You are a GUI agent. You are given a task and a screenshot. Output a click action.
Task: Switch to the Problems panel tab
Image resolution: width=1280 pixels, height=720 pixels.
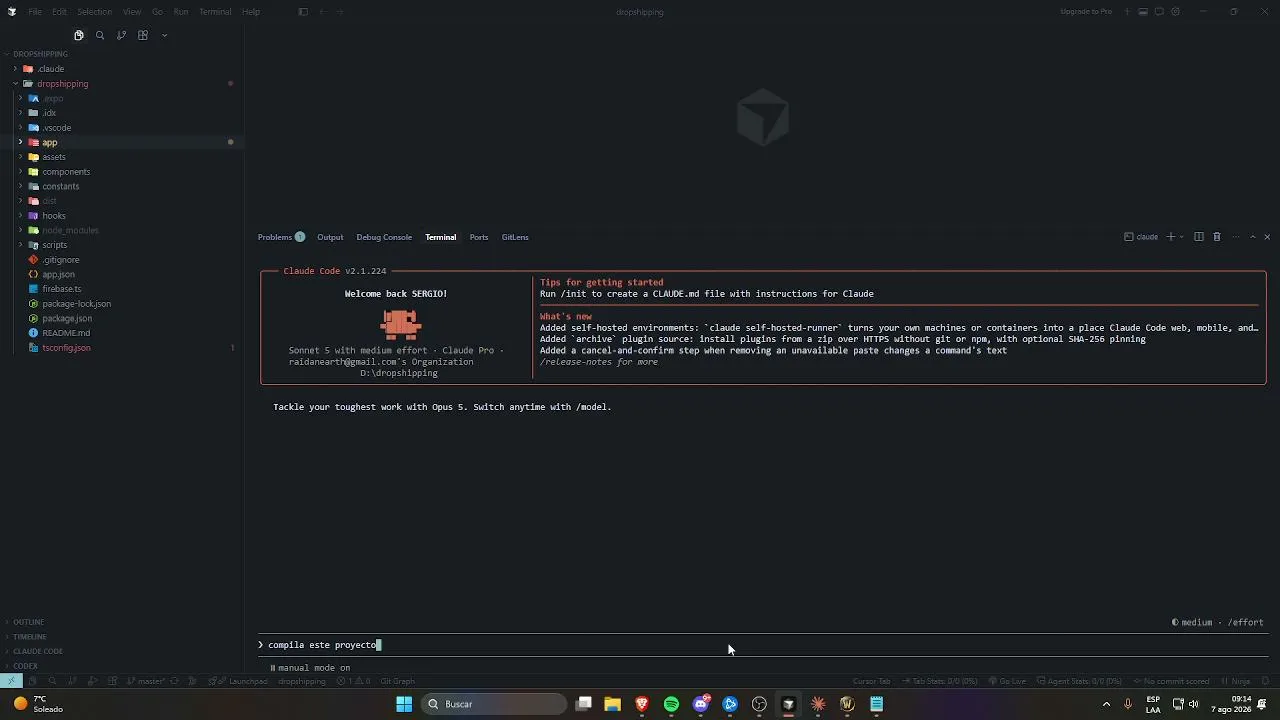coord(281,237)
